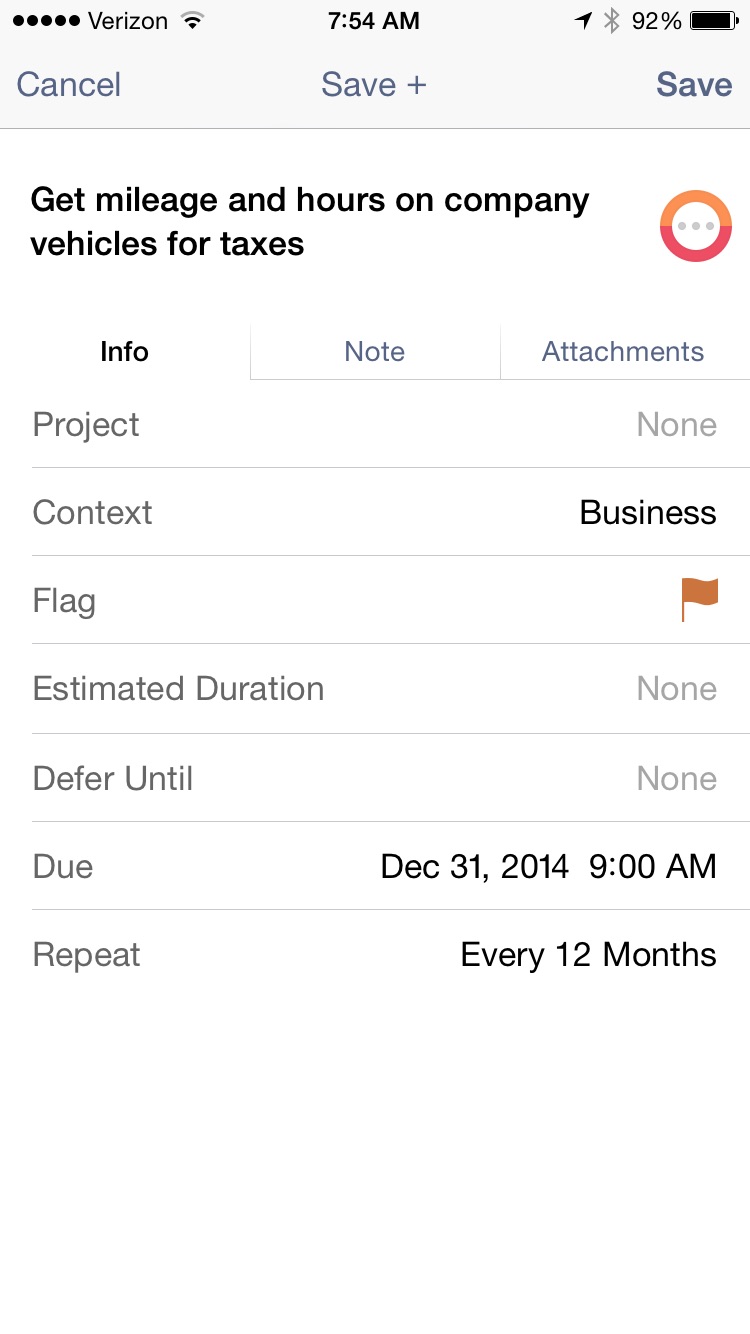The width and height of the screenshot is (750, 1334).
Task: Edit the task title text
Action: [310, 222]
